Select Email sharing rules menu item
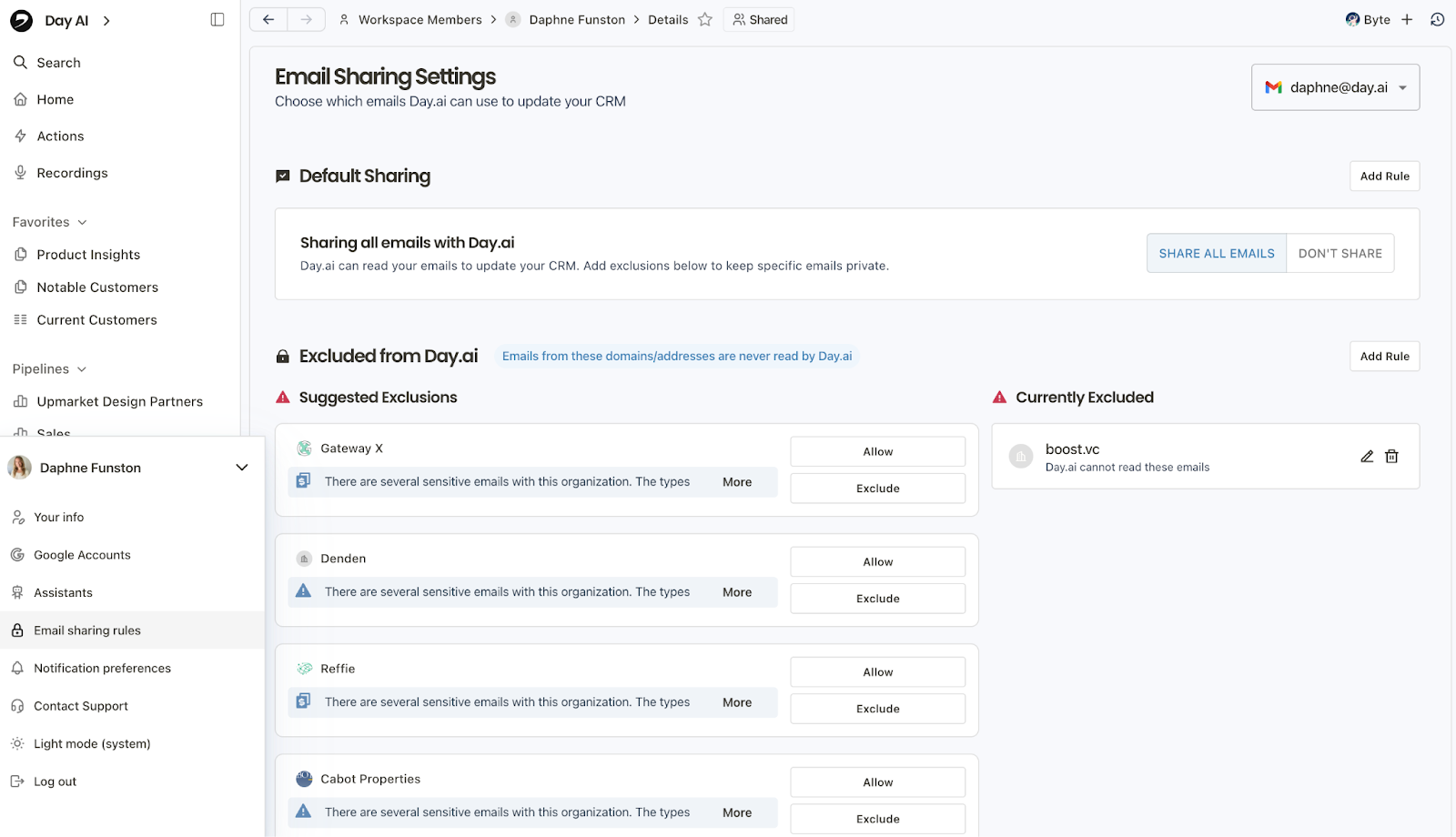This screenshot has height=837, width=1456. click(132, 630)
